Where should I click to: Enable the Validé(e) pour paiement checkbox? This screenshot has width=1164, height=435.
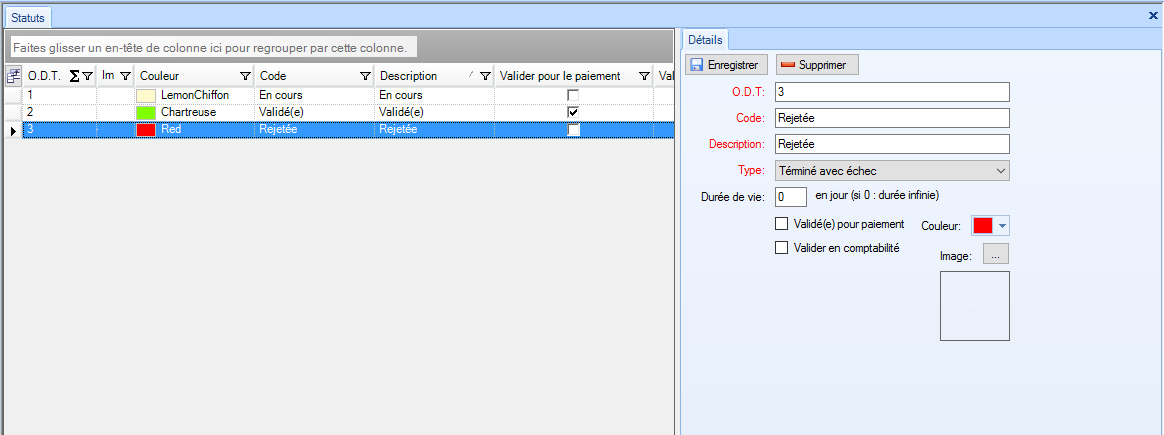coord(782,224)
